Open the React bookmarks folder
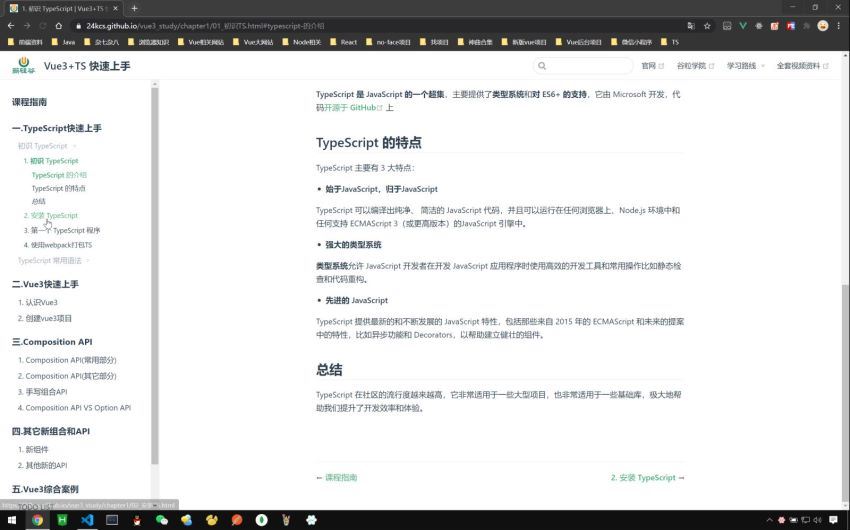Screen dimensions: 850x530 point(343,42)
